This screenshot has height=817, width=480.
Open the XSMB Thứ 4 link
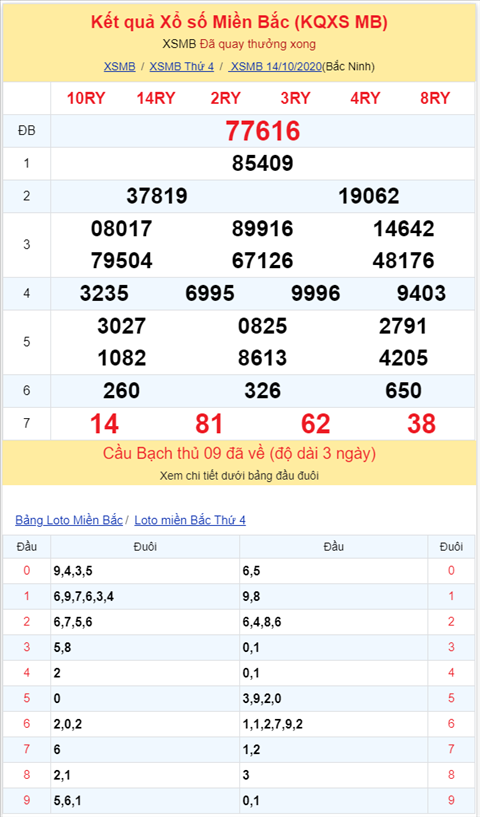(181, 67)
